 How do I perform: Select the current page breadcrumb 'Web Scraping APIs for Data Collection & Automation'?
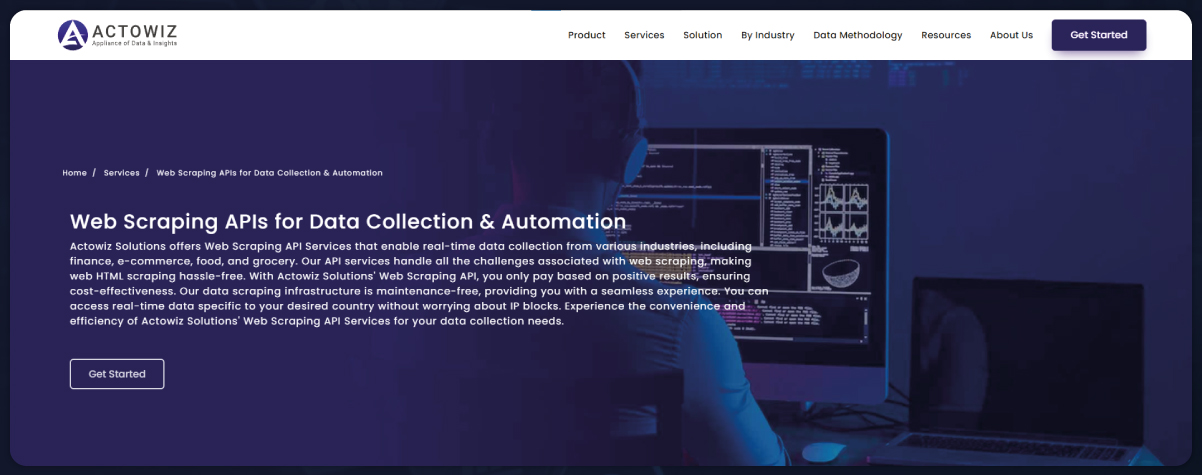tap(270, 173)
